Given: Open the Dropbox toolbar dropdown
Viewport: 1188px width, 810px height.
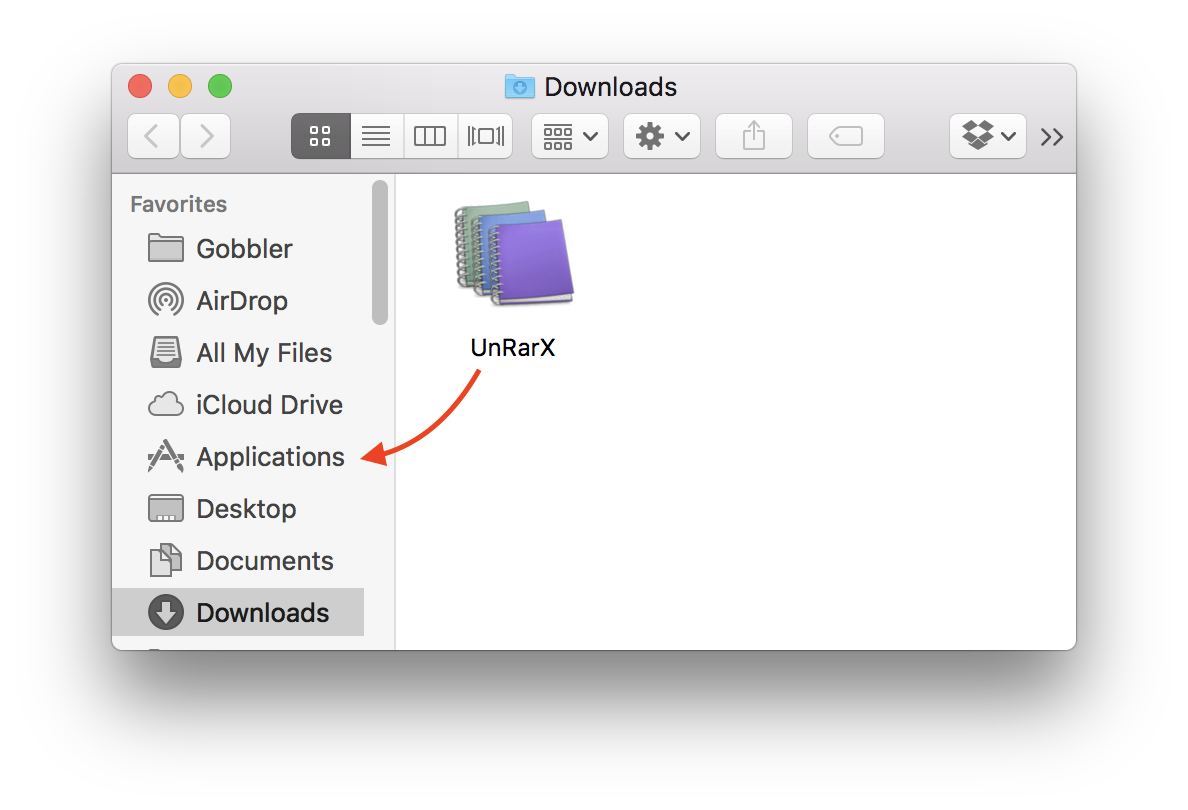Looking at the screenshot, I should [987, 136].
